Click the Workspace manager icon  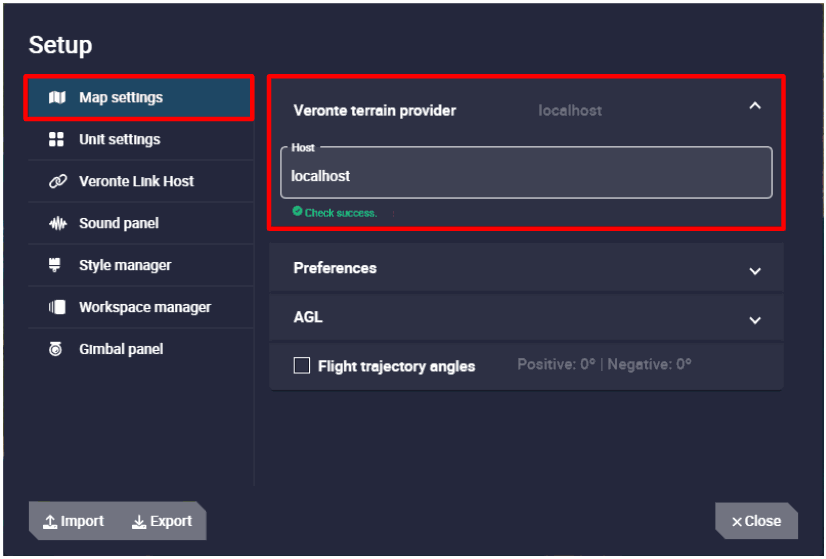pos(57,308)
